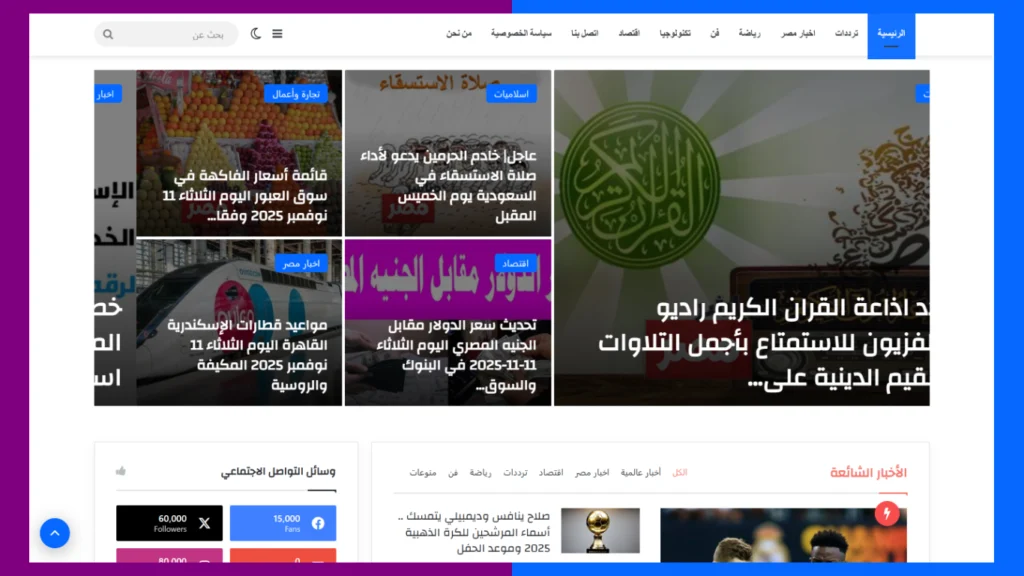
Task: Open the X 60,000 Followers box
Action: pyautogui.click(x=169, y=523)
